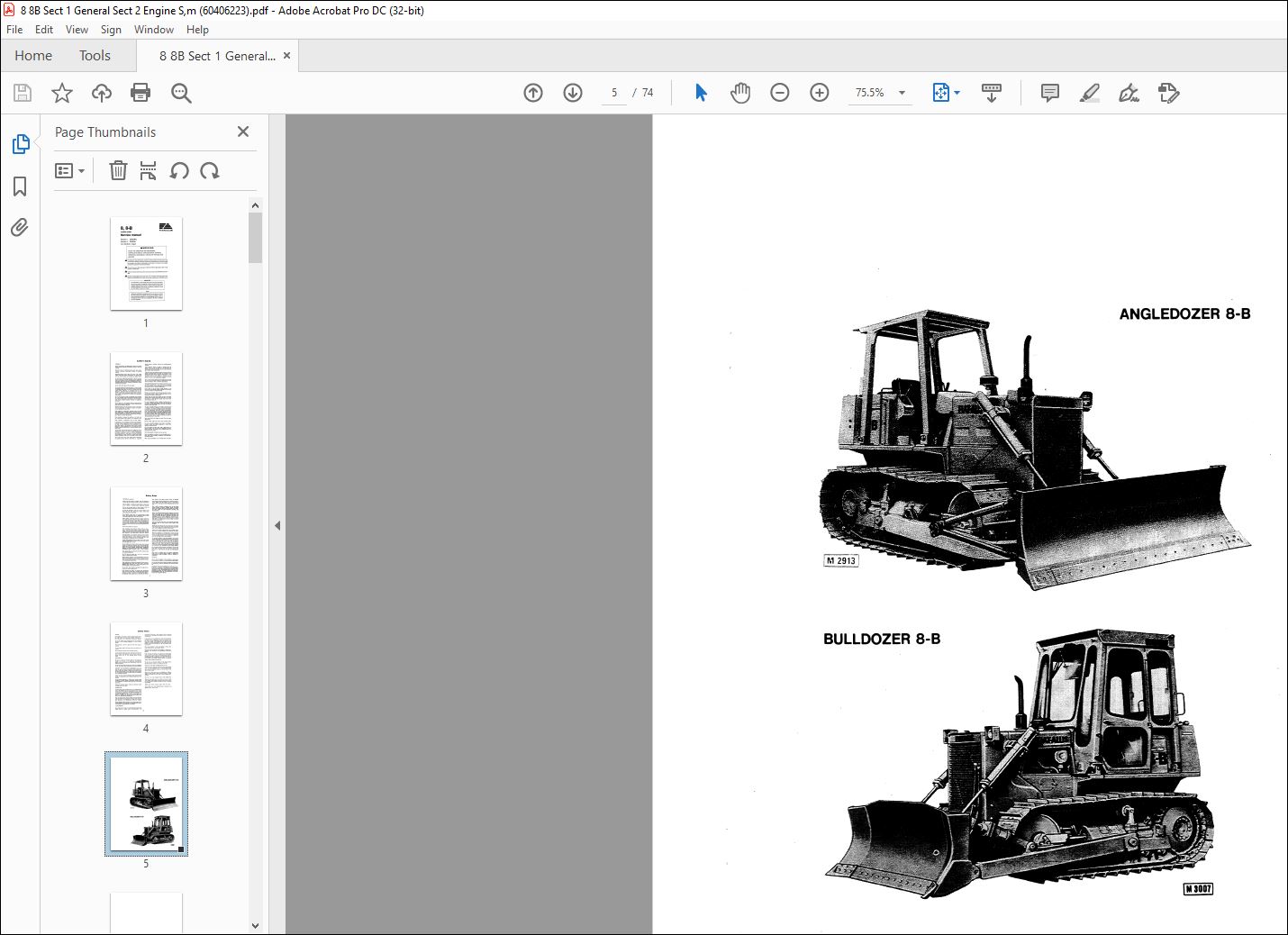Delete selected page via trash icon
The width and height of the screenshot is (1288, 935).
pos(118,170)
